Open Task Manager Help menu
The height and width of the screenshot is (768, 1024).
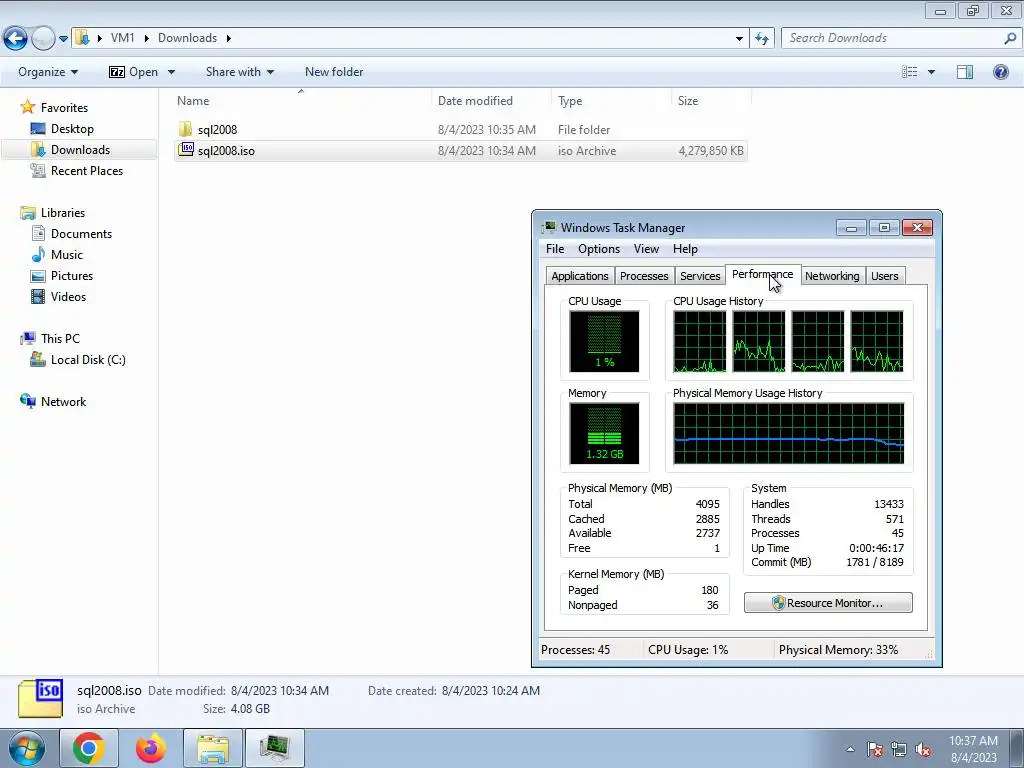pyautogui.click(x=685, y=249)
